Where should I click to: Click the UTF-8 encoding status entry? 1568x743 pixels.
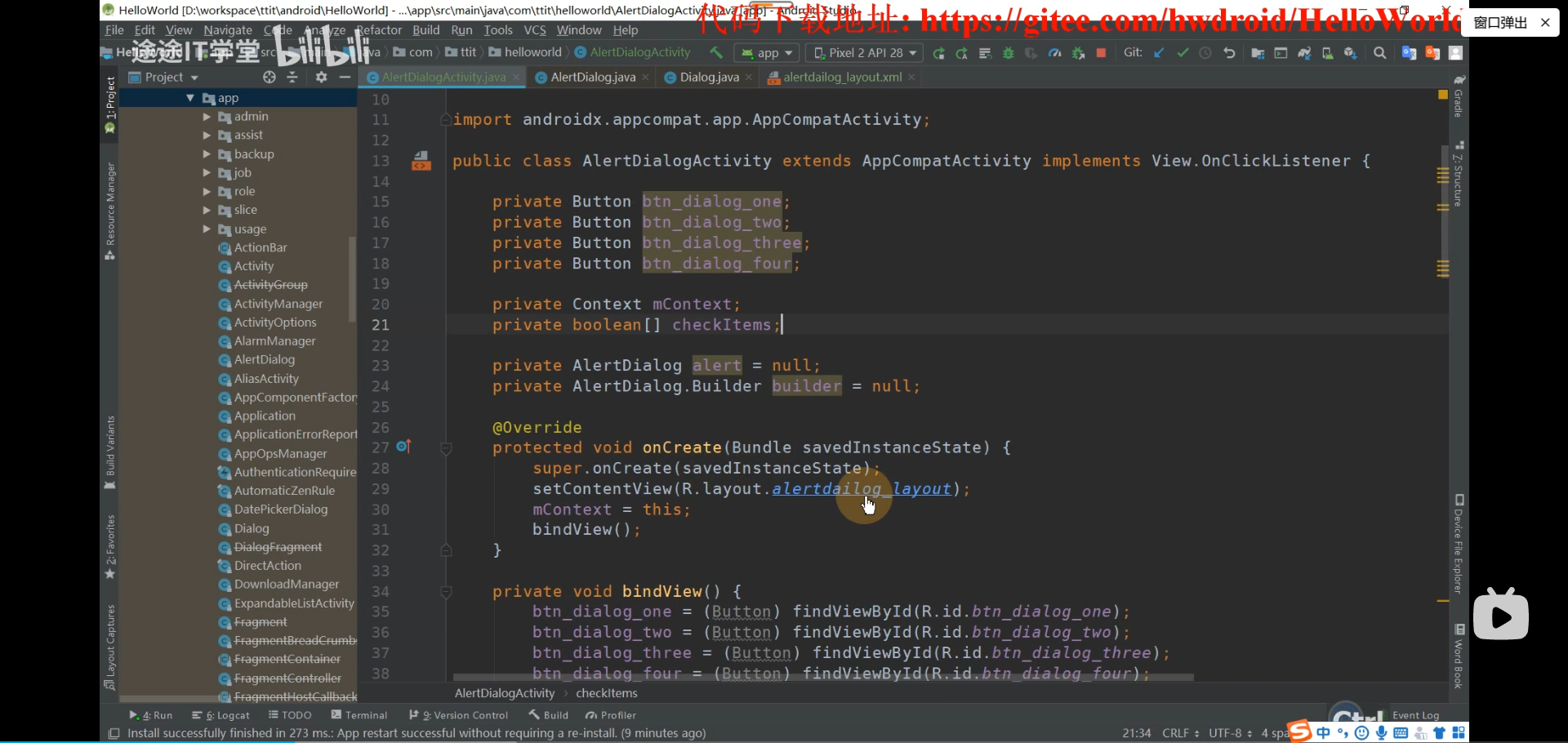(1230, 733)
